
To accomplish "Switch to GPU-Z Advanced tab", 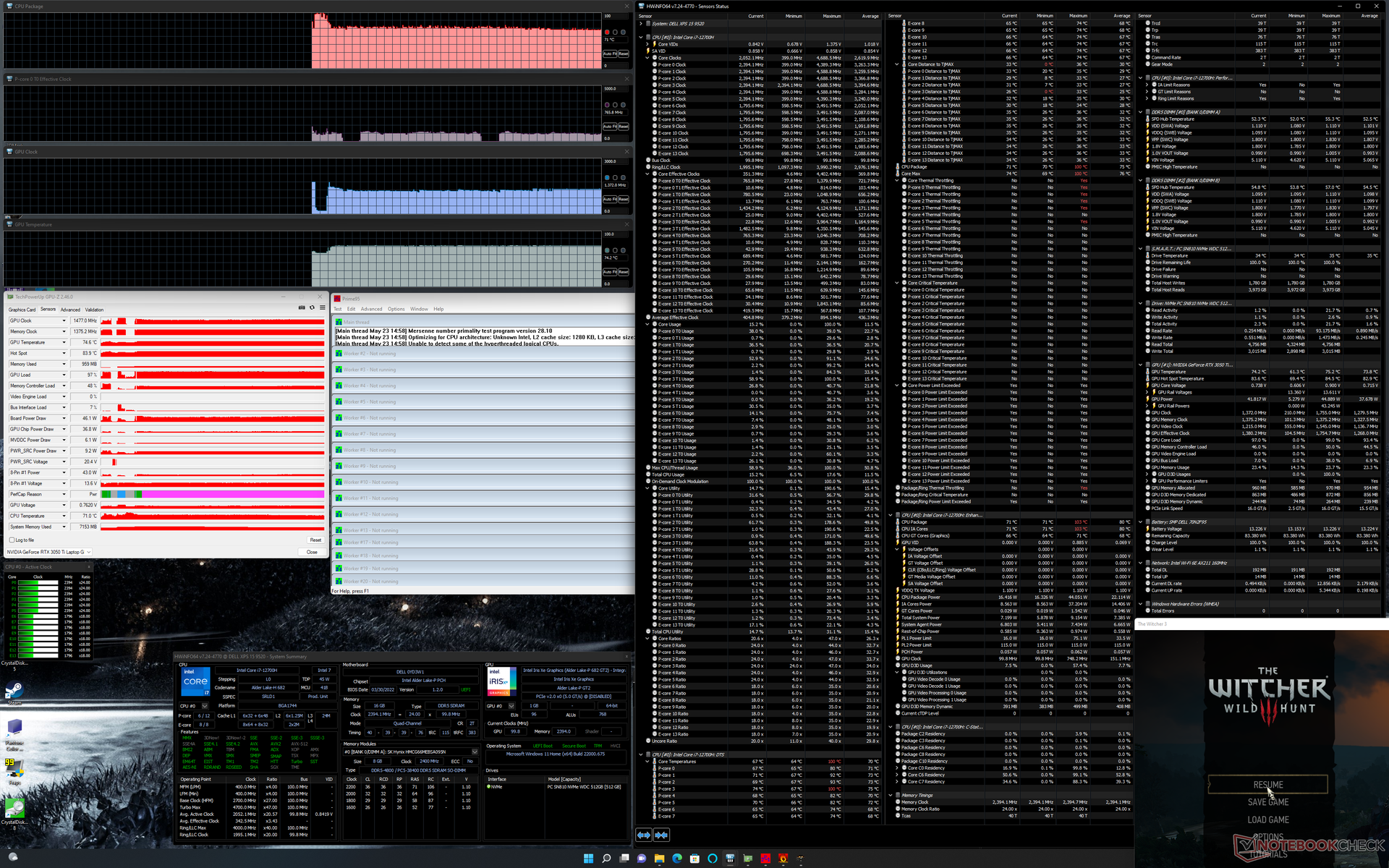I will coord(70,310).
